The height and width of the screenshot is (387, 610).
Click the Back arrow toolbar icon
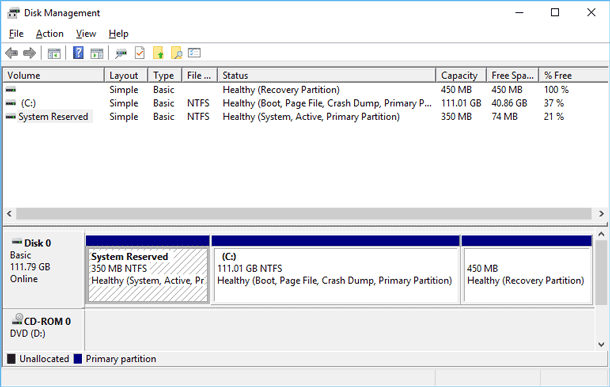(12, 53)
